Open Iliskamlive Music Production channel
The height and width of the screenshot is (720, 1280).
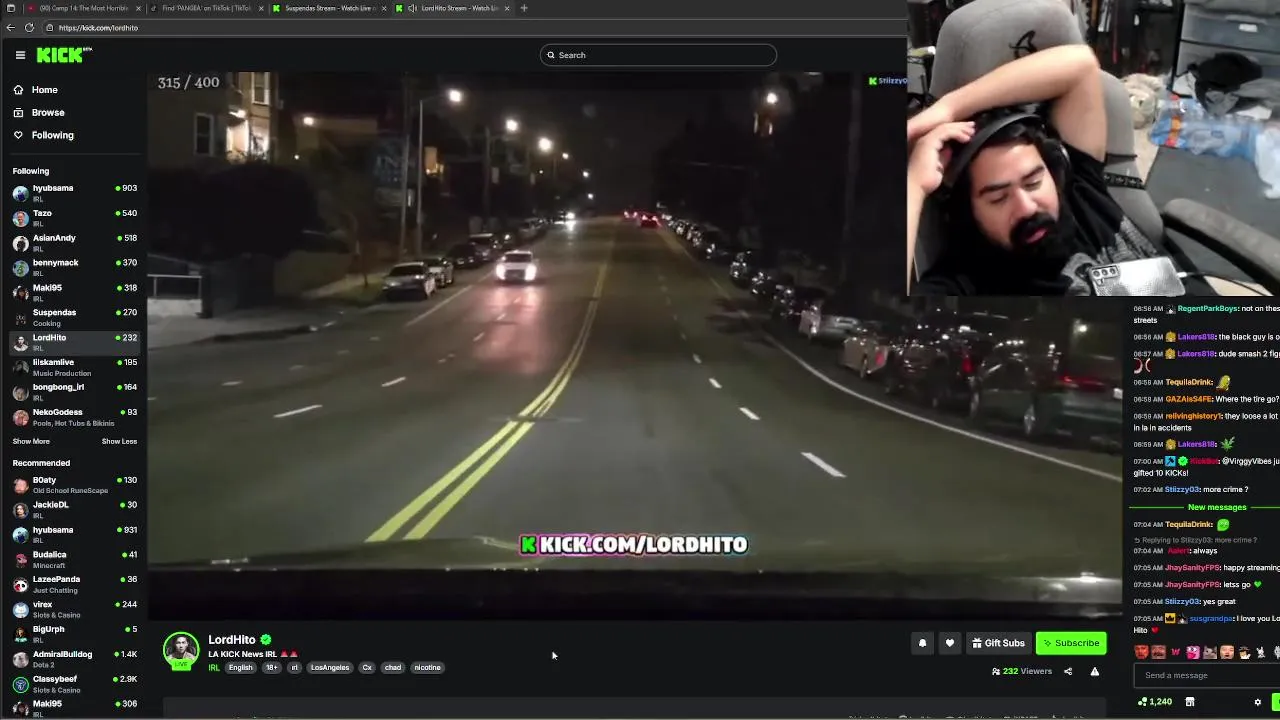tap(74, 367)
